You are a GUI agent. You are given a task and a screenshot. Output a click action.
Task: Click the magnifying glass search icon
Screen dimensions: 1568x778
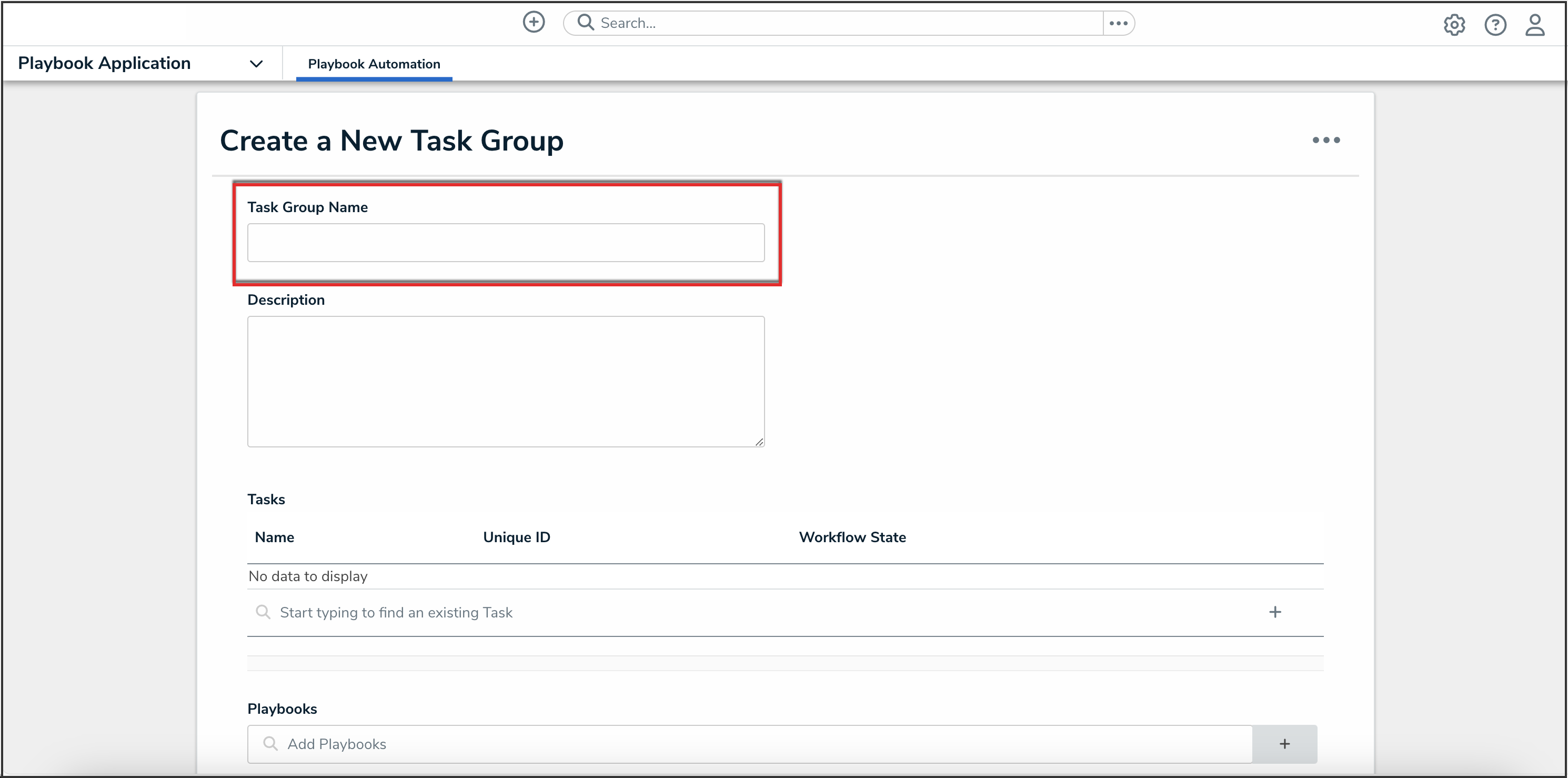click(x=586, y=23)
